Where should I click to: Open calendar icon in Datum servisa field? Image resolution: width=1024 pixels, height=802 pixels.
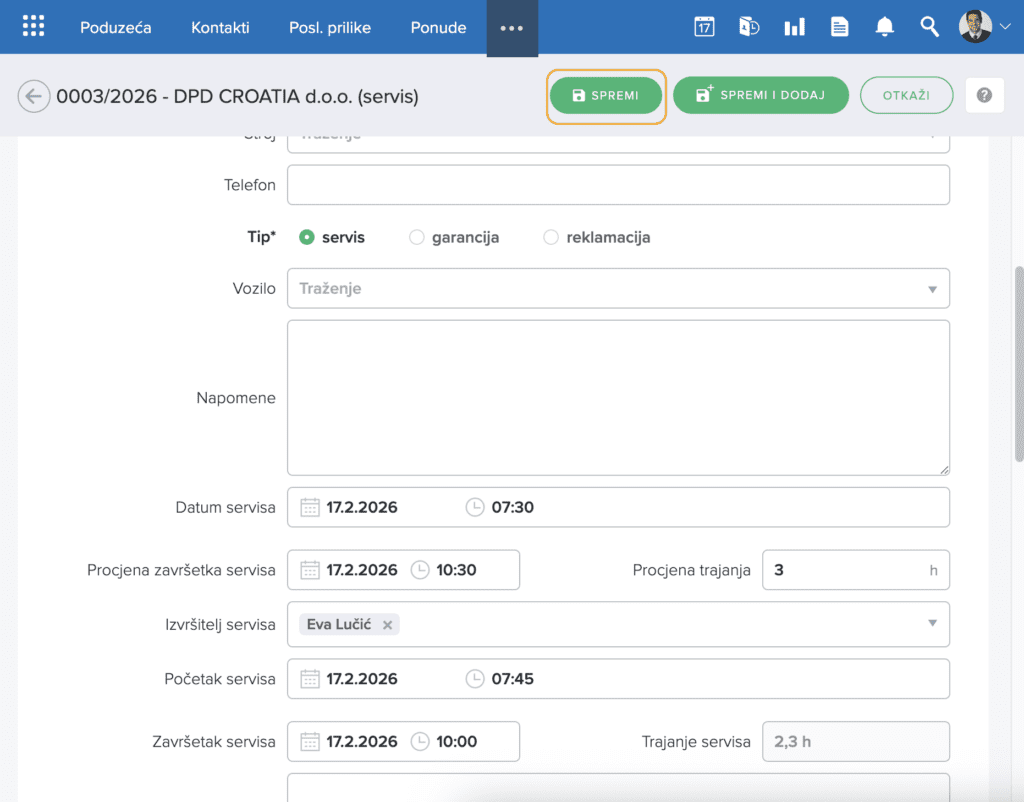point(310,507)
